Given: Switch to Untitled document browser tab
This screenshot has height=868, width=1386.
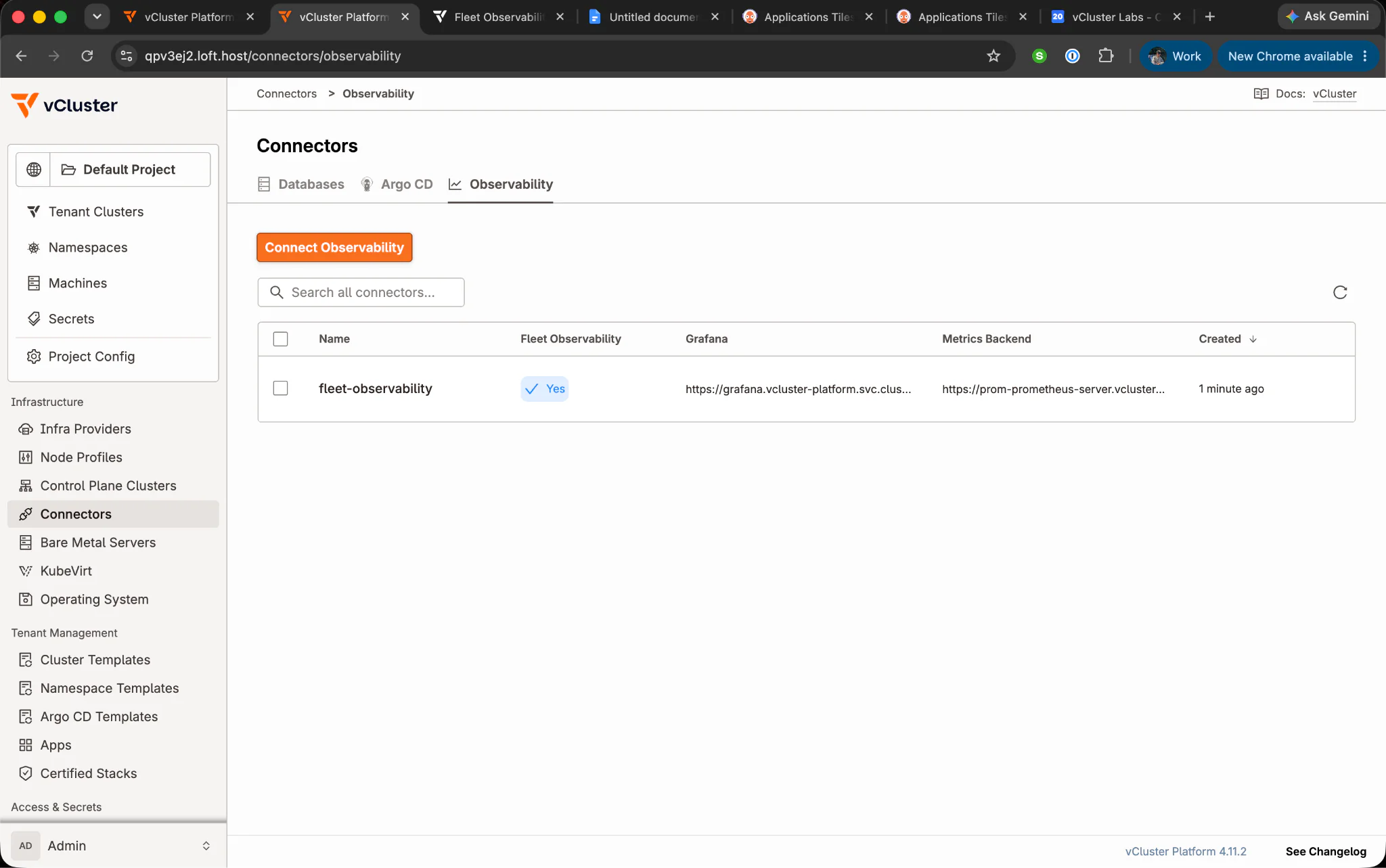Looking at the screenshot, I should click(652, 17).
